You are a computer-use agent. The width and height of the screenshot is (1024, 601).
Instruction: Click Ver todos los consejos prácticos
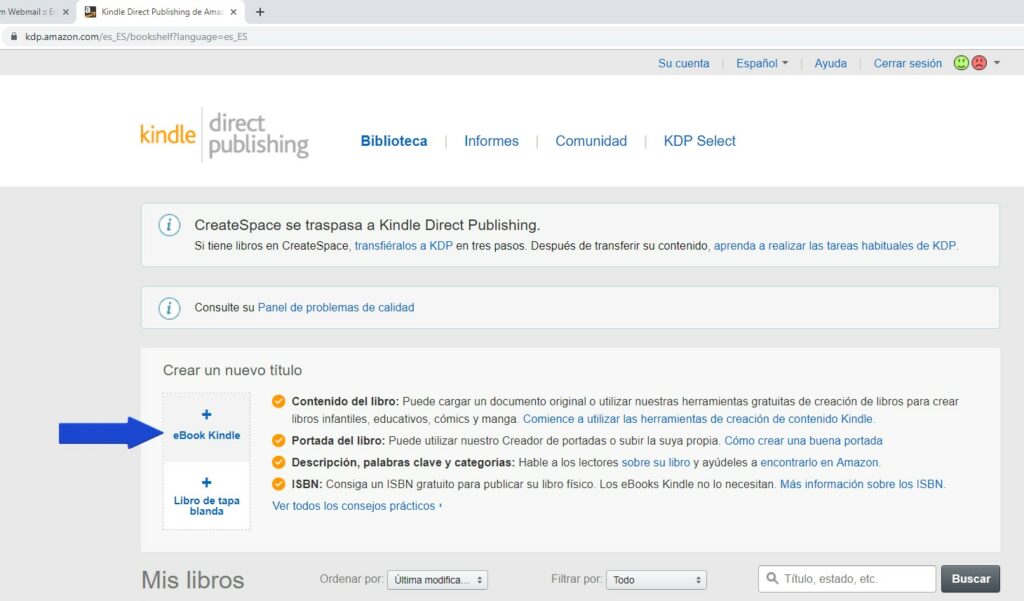click(357, 506)
